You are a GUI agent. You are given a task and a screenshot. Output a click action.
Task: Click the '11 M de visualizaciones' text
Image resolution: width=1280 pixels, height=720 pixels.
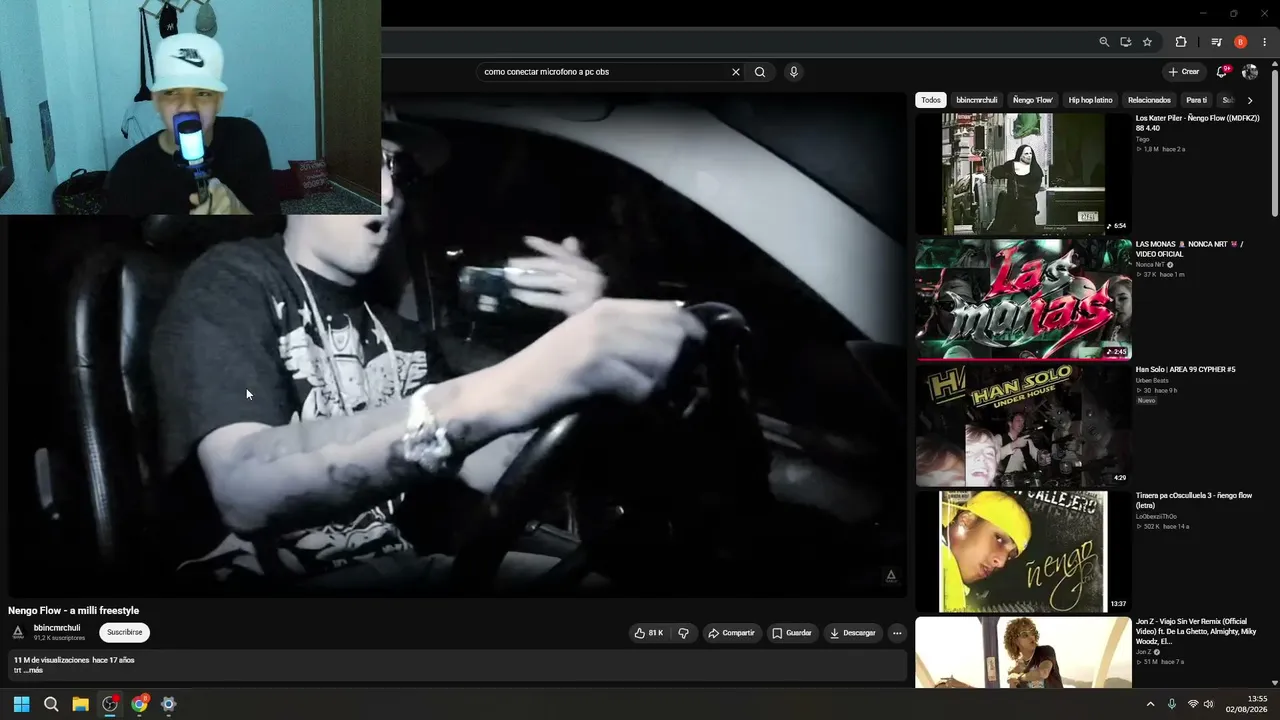(50, 660)
